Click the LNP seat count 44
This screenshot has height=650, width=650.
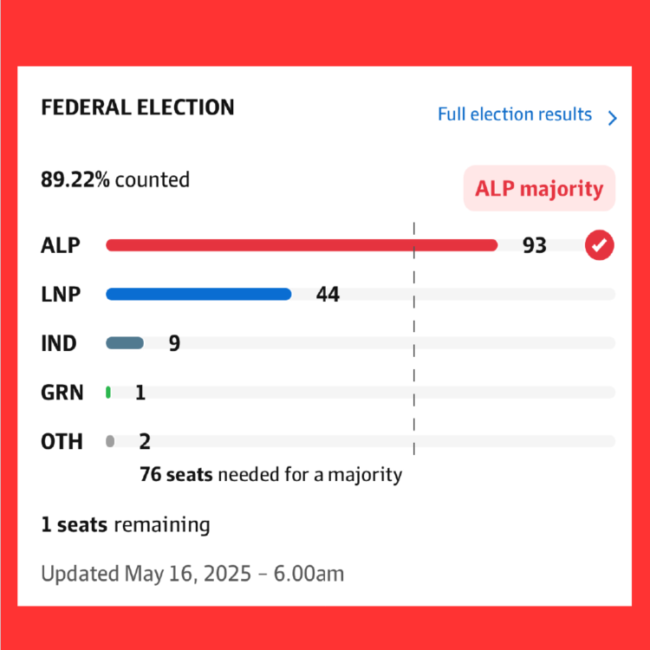328,294
